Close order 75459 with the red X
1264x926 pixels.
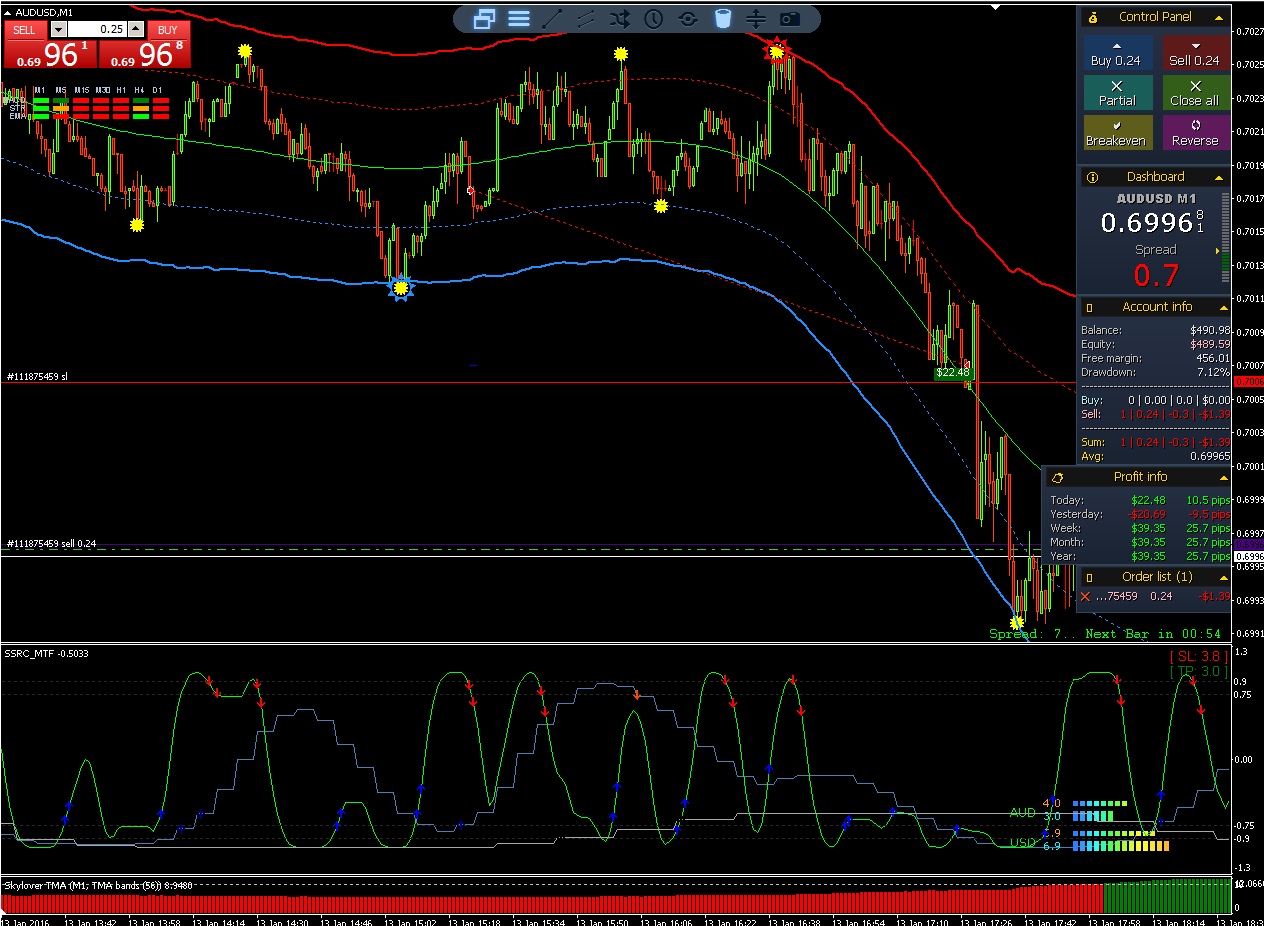click(x=1086, y=596)
